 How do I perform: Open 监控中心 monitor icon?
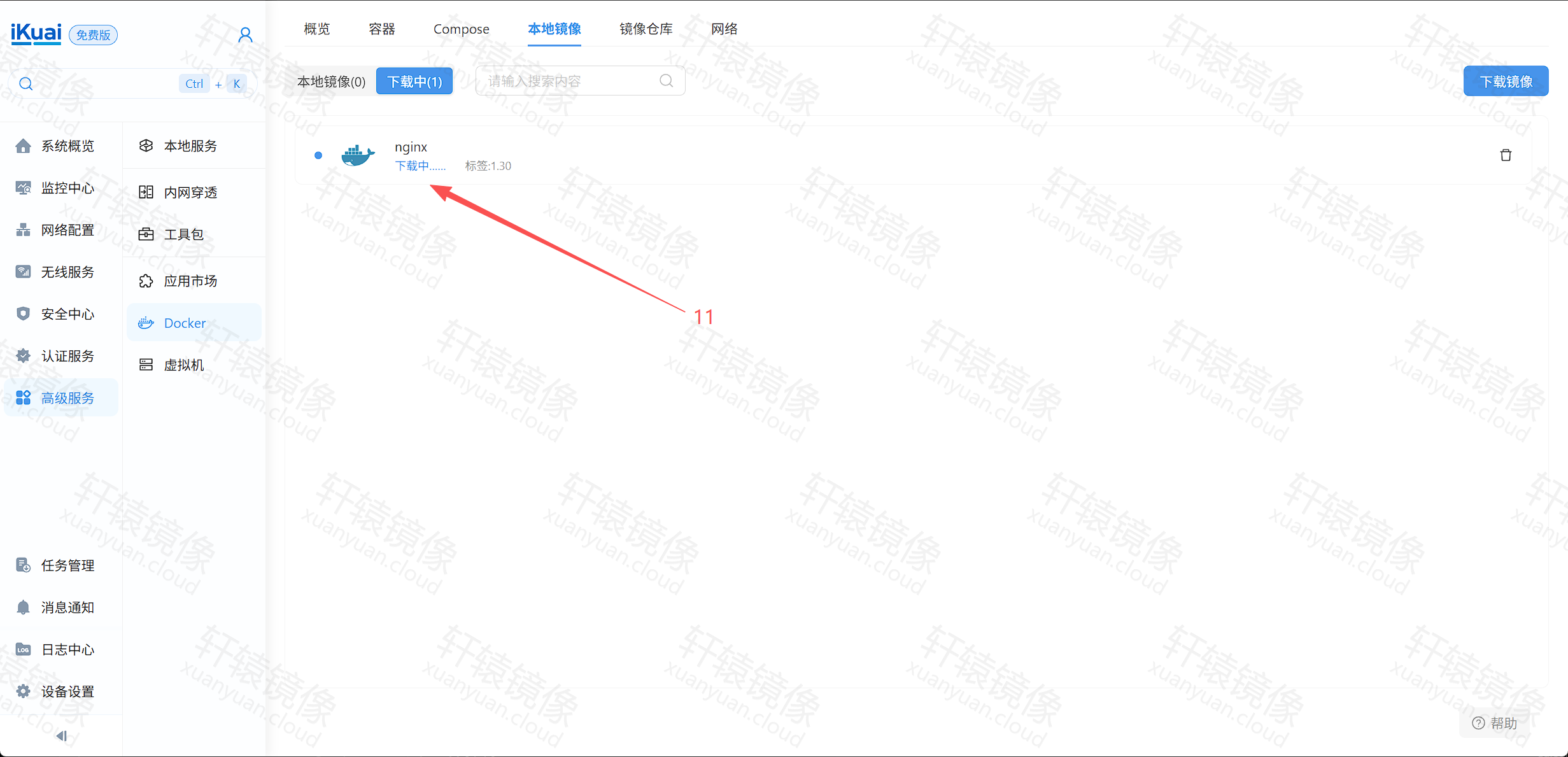pyautogui.click(x=23, y=188)
